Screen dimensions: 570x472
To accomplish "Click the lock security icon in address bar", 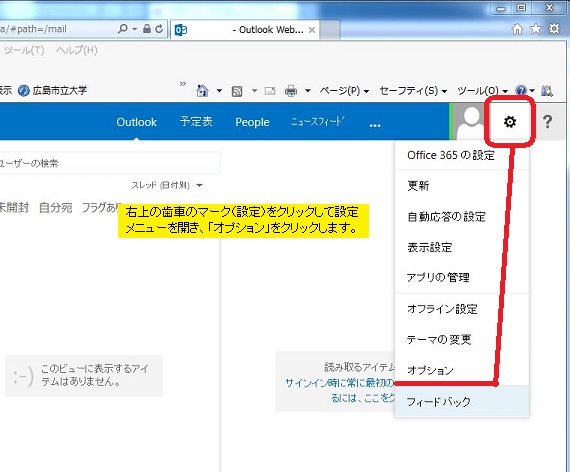I will (x=147, y=29).
